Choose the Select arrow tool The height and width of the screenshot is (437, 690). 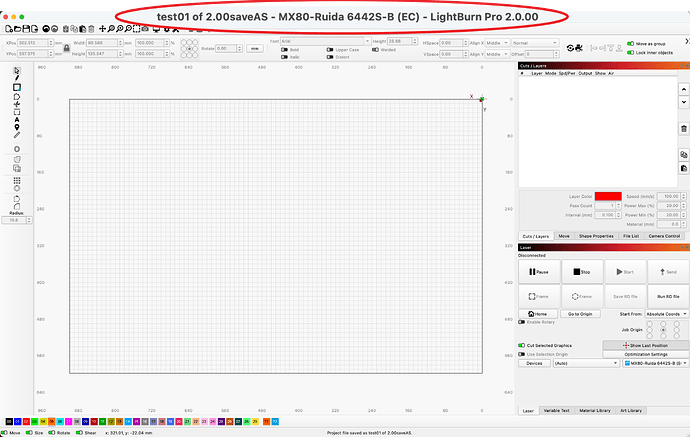[x=17, y=70]
